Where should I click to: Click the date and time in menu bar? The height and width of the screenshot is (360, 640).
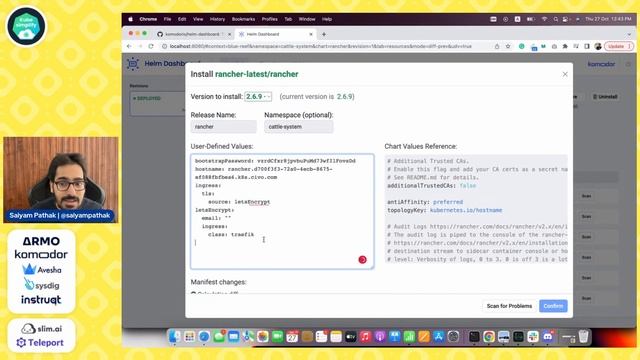pos(608,19)
